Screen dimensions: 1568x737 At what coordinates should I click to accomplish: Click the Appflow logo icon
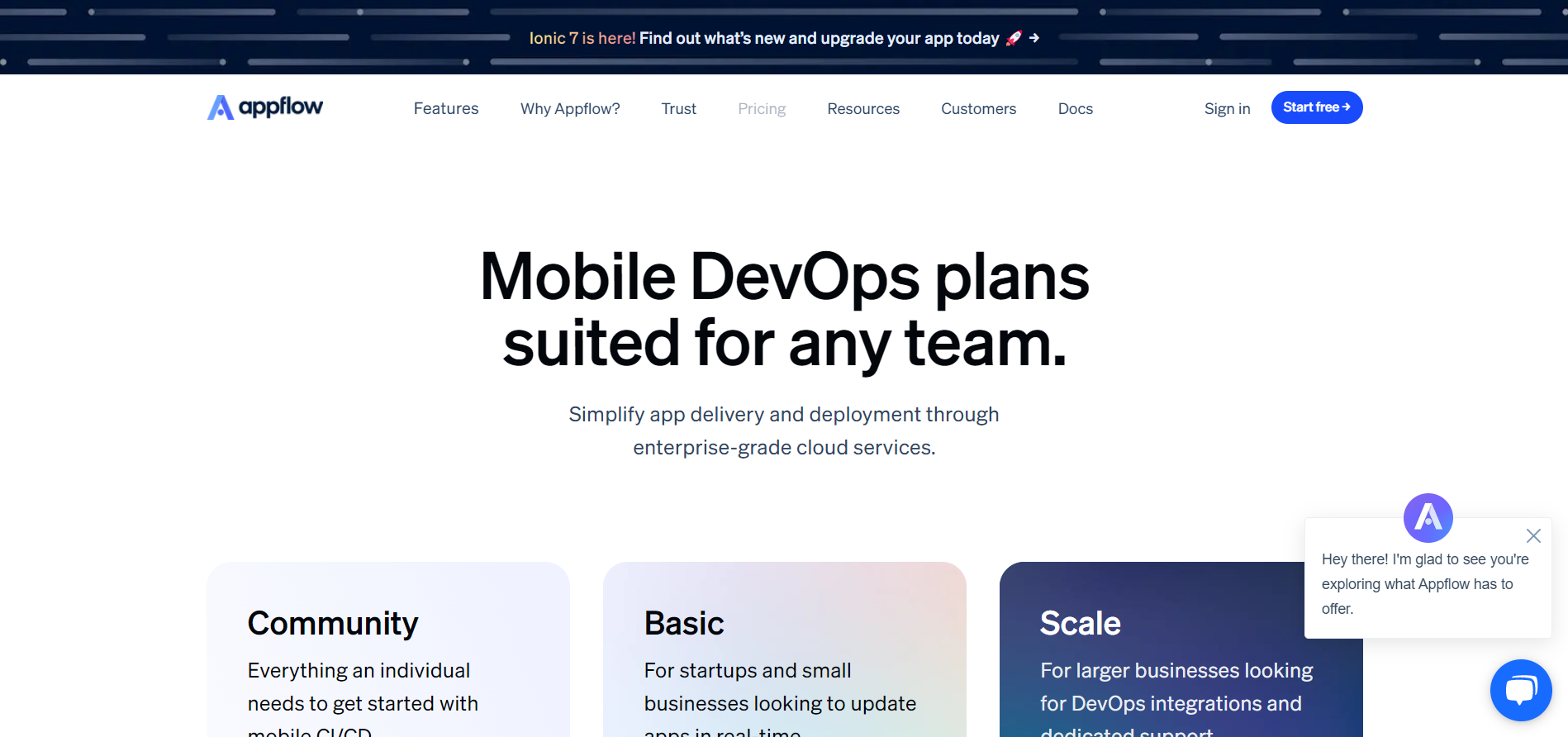point(221,107)
